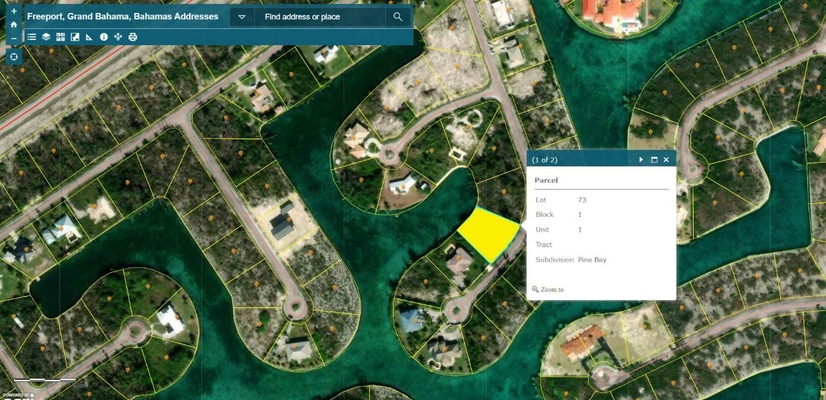
Task: Click the magnifier search button
Action: pyautogui.click(x=398, y=17)
